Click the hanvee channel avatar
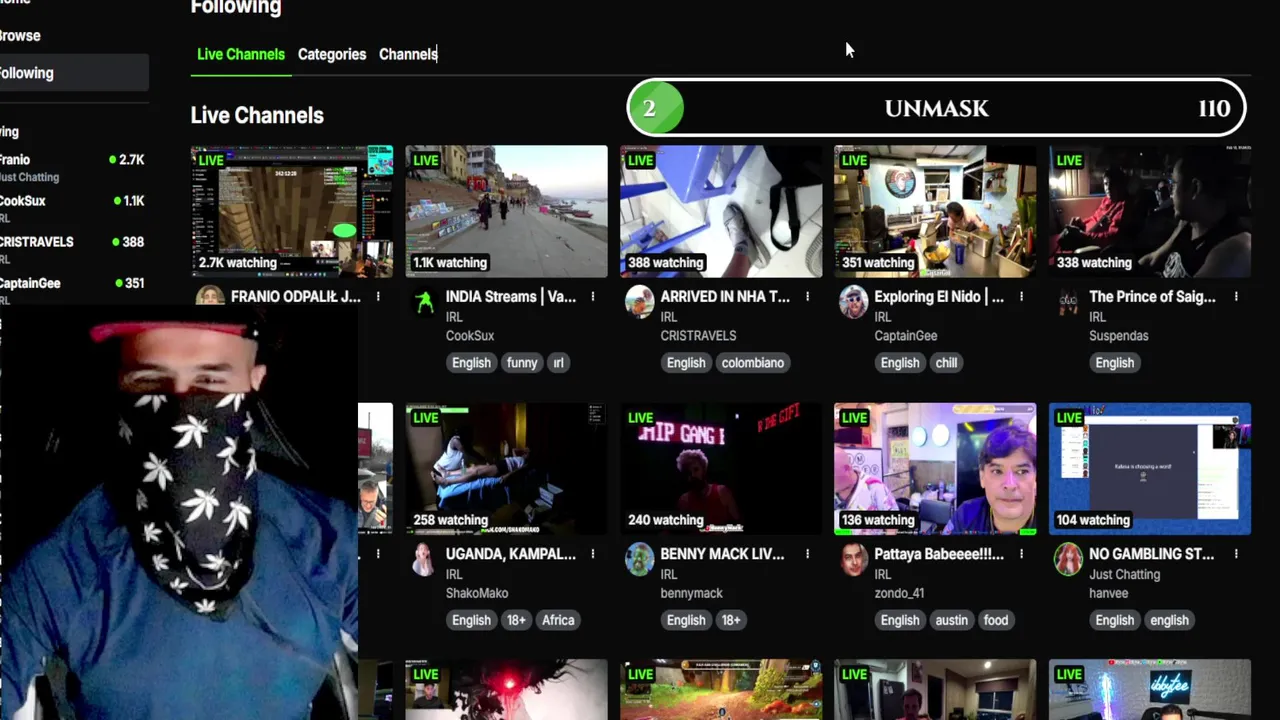The width and height of the screenshot is (1280, 720). [1068, 559]
